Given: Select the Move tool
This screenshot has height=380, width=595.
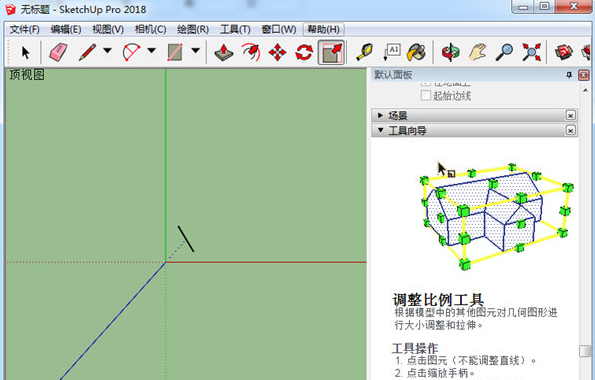Looking at the screenshot, I should [277, 52].
